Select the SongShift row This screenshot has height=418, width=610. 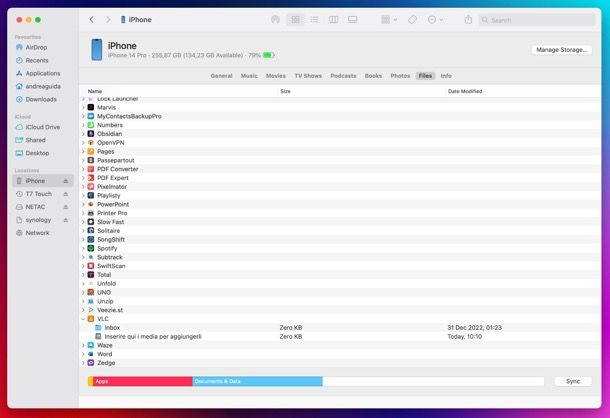[340, 240]
